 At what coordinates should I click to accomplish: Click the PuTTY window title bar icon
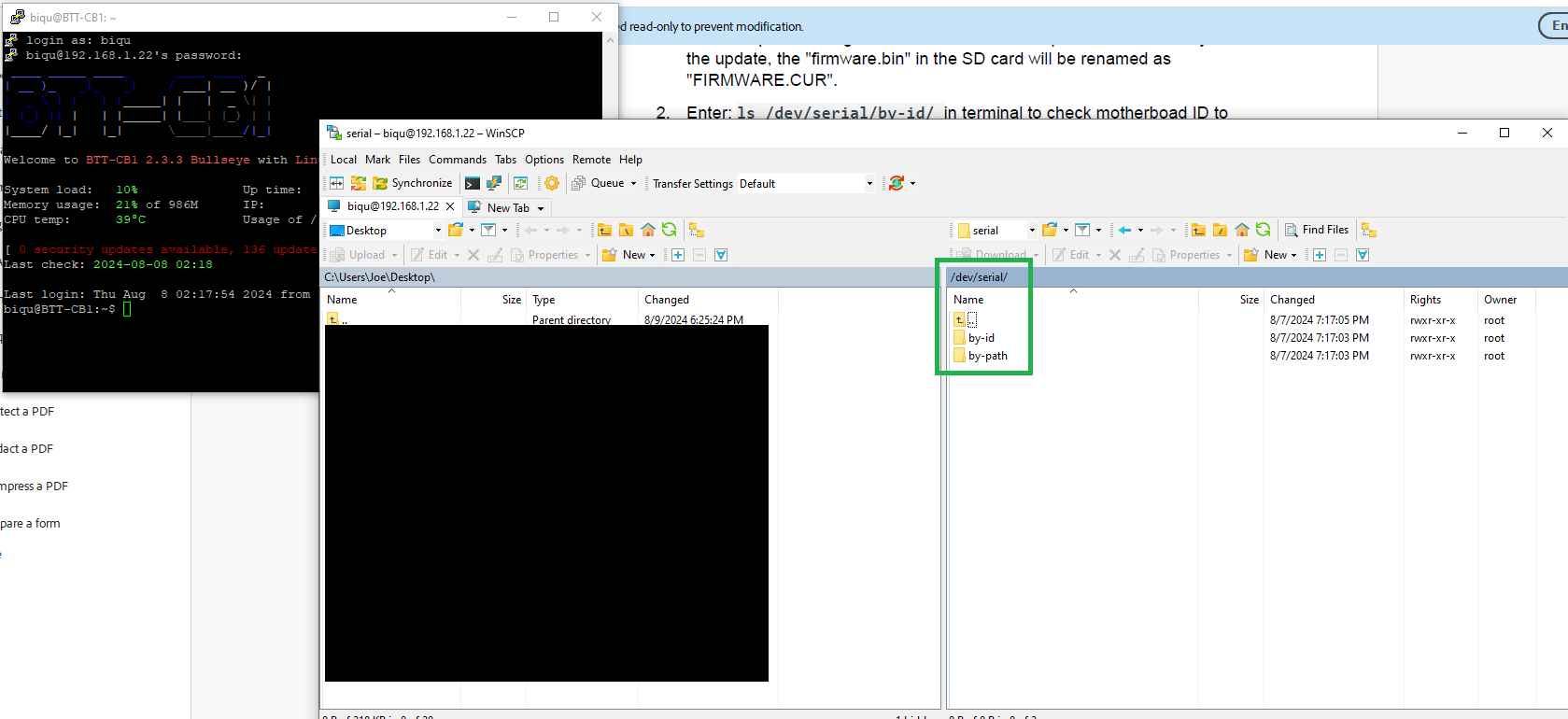[x=17, y=17]
